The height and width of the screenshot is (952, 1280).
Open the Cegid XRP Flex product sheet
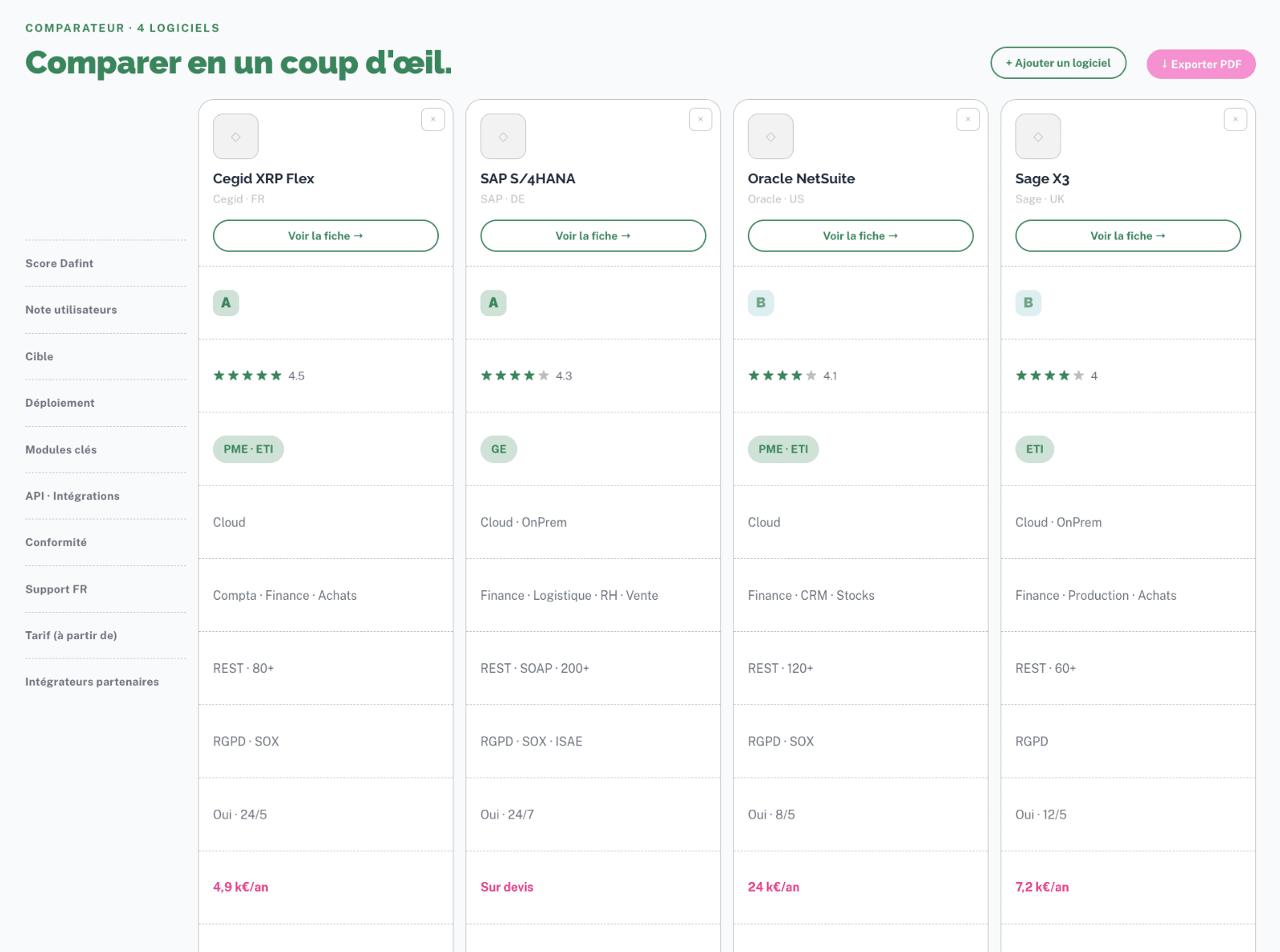pos(326,236)
